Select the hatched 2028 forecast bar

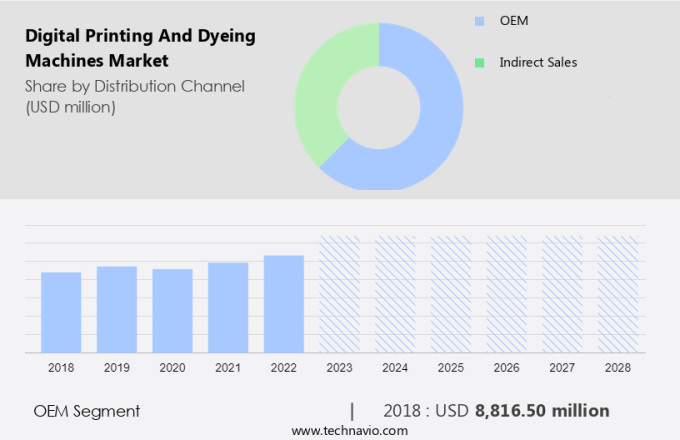point(617,294)
